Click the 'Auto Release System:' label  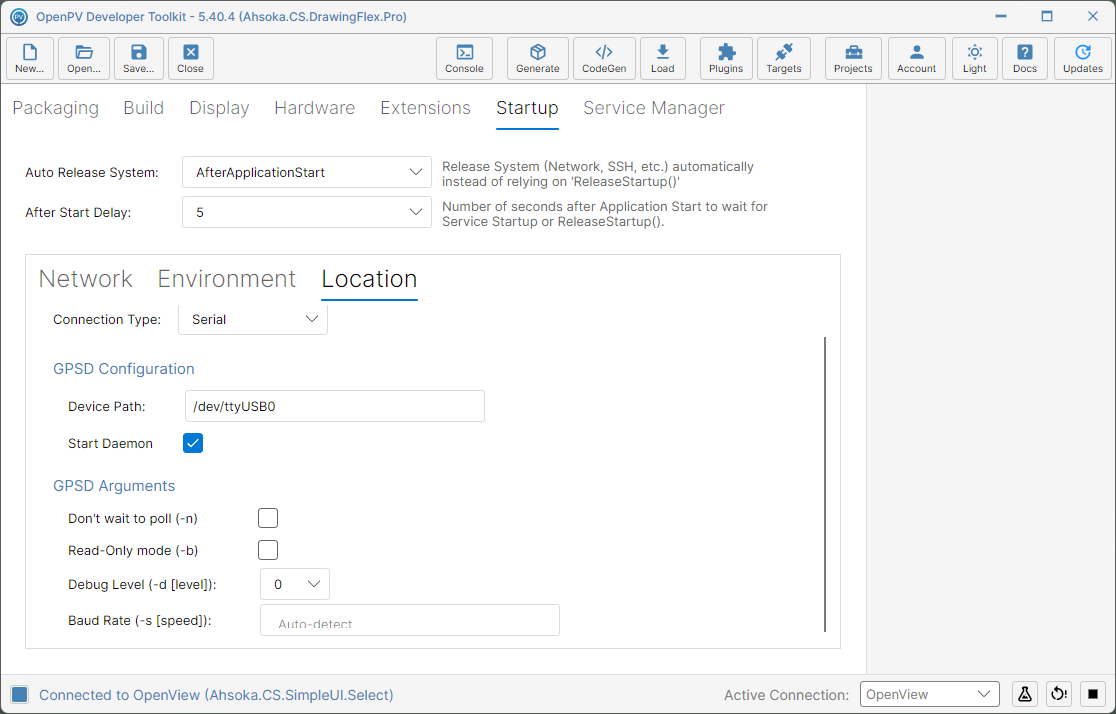point(92,172)
